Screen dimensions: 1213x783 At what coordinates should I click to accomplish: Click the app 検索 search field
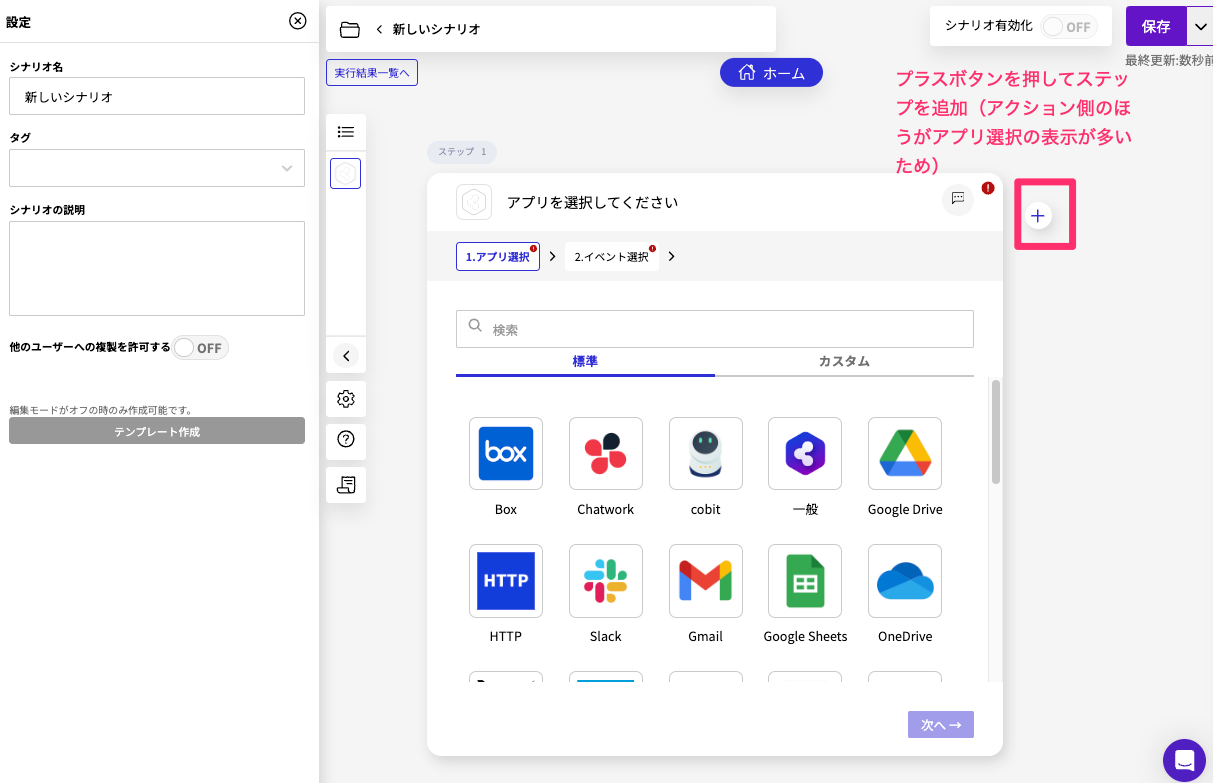(715, 328)
